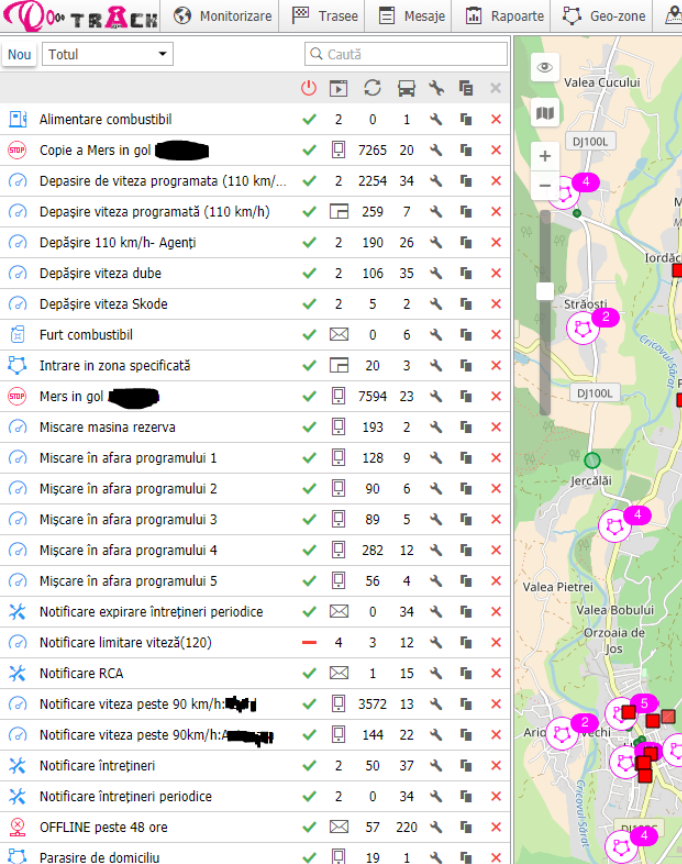Toggle enabled checkmark for Intrare in zona specificată

(309, 366)
